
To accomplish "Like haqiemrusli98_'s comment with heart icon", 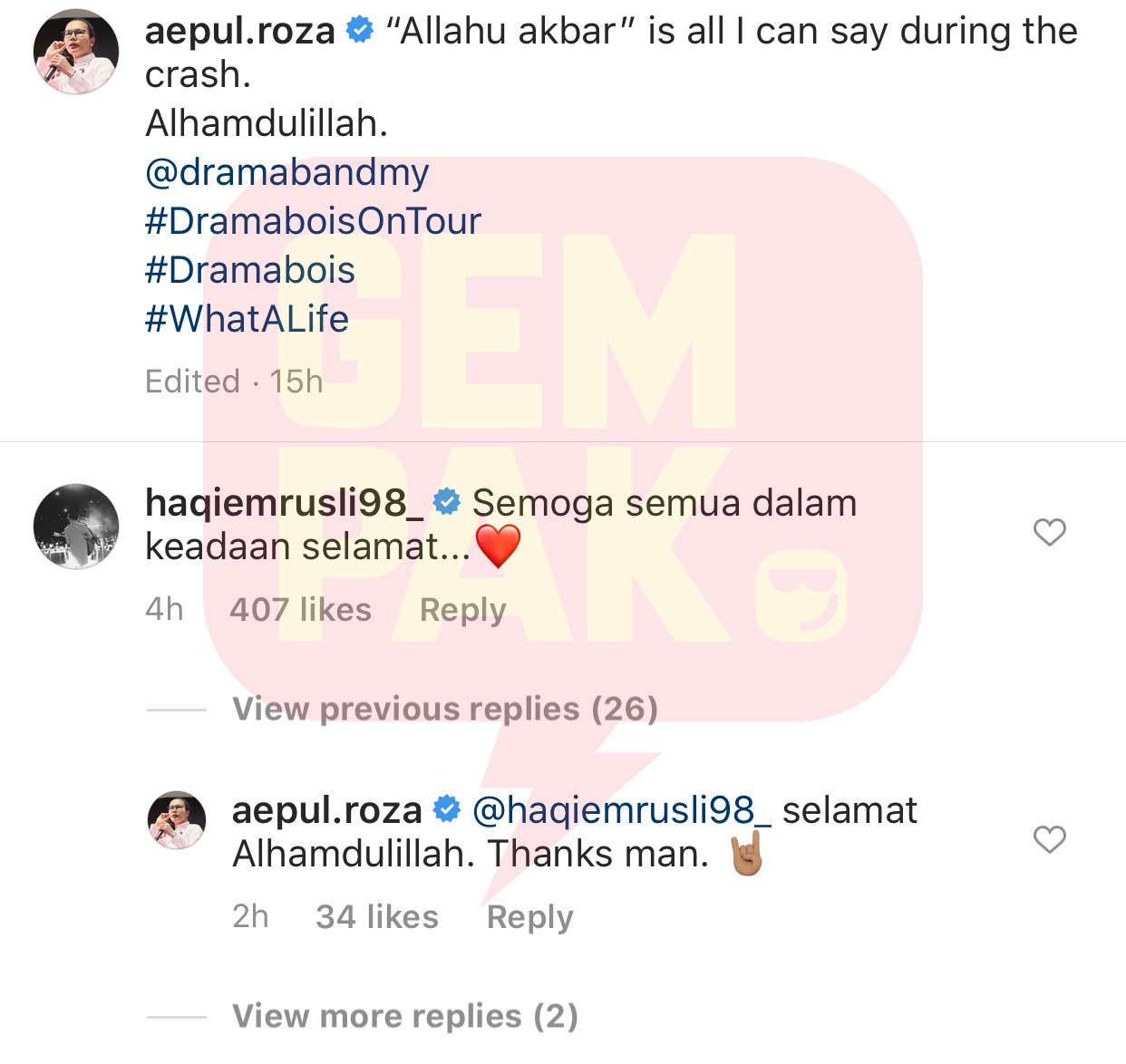I will [1050, 532].
